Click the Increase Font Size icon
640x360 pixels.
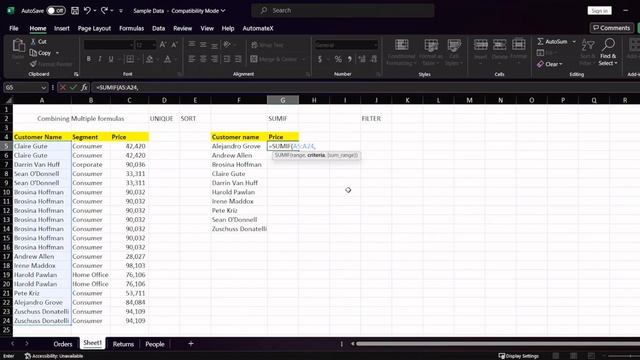click(x=163, y=45)
